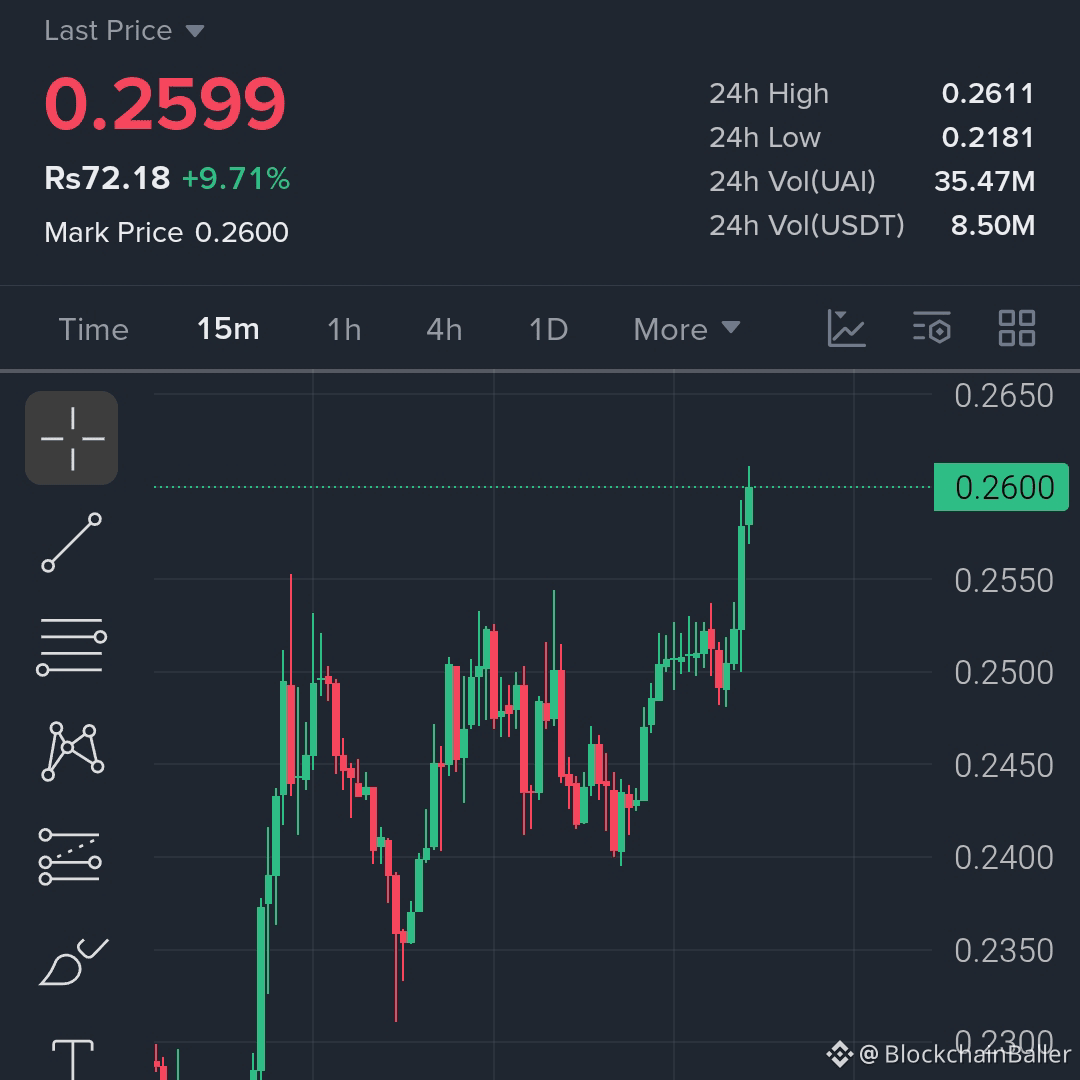Select the parallel horizontal lines tool
The height and width of the screenshot is (1080, 1080).
[72, 646]
